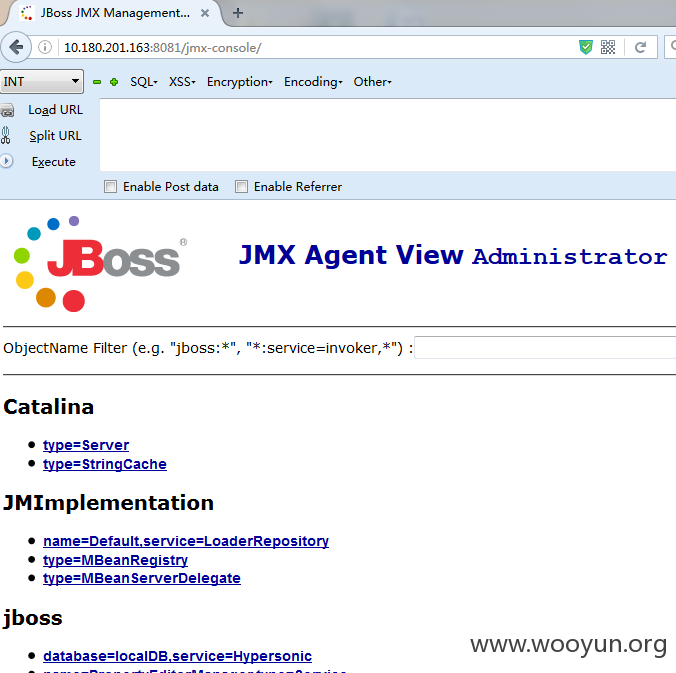Open database=localDB,service=Hypersonic link

(x=177, y=656)
